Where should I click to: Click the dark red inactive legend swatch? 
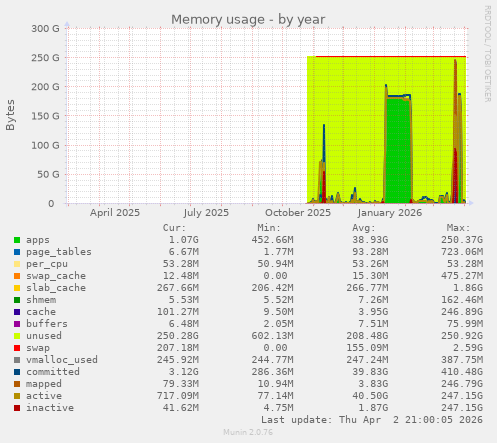(x=17, y=408)
